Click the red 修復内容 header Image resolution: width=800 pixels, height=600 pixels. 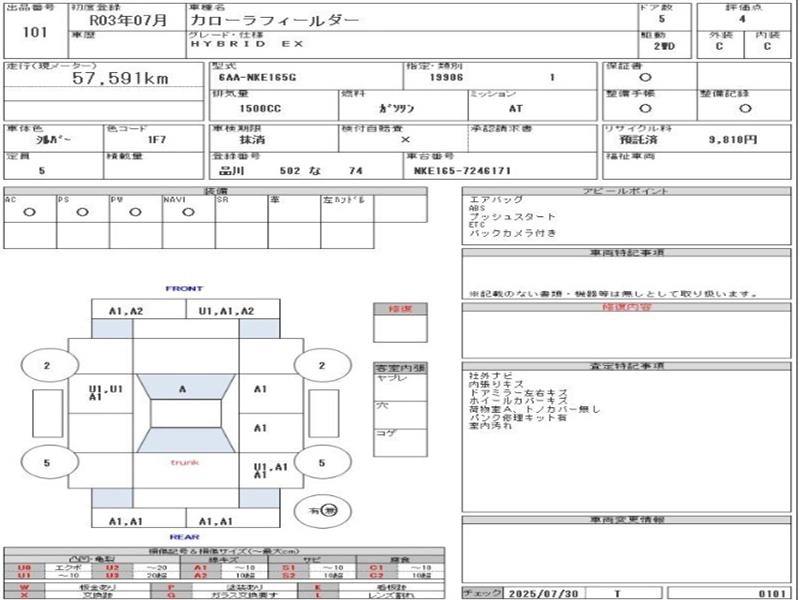click(626, 307)
